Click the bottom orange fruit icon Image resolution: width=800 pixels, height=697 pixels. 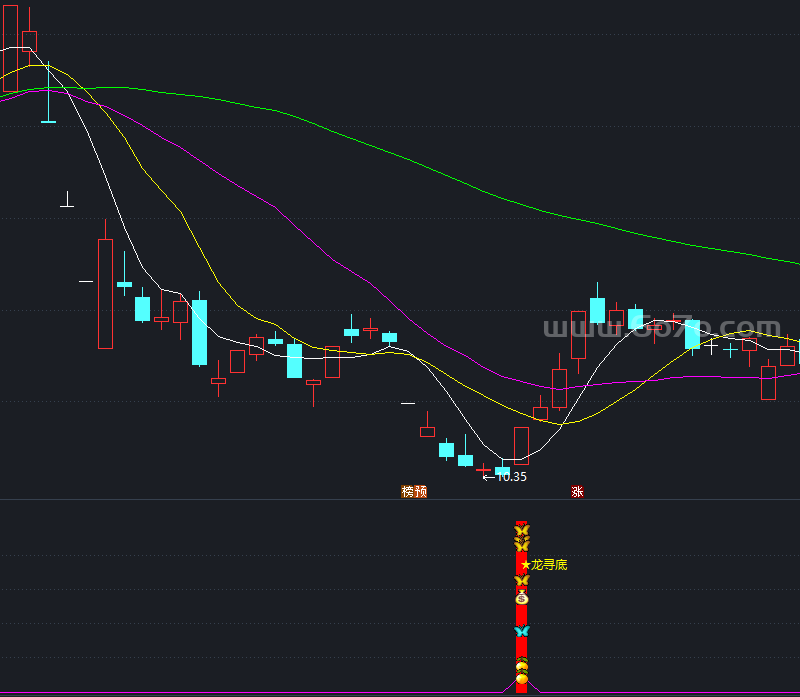521,680
